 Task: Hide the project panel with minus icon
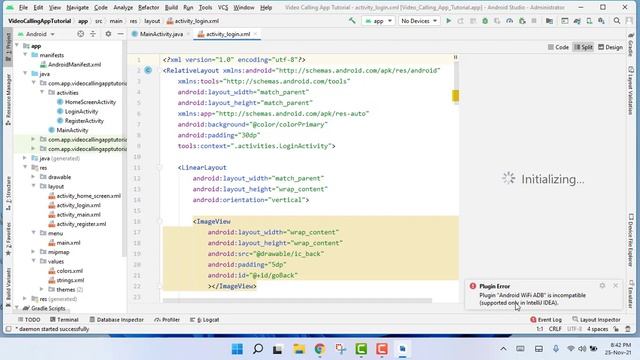(120, 34)
